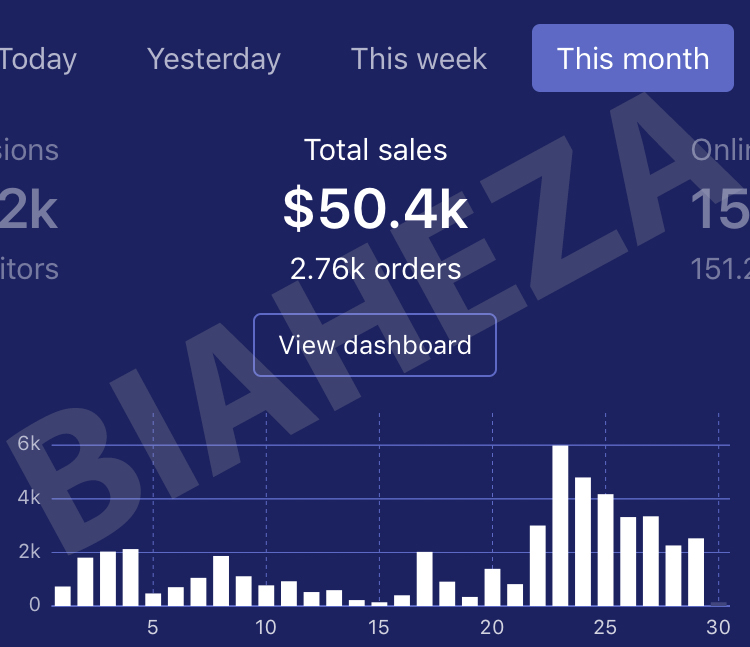
Task: Tap the partially visible Online card on right
Action: point(720,209)
